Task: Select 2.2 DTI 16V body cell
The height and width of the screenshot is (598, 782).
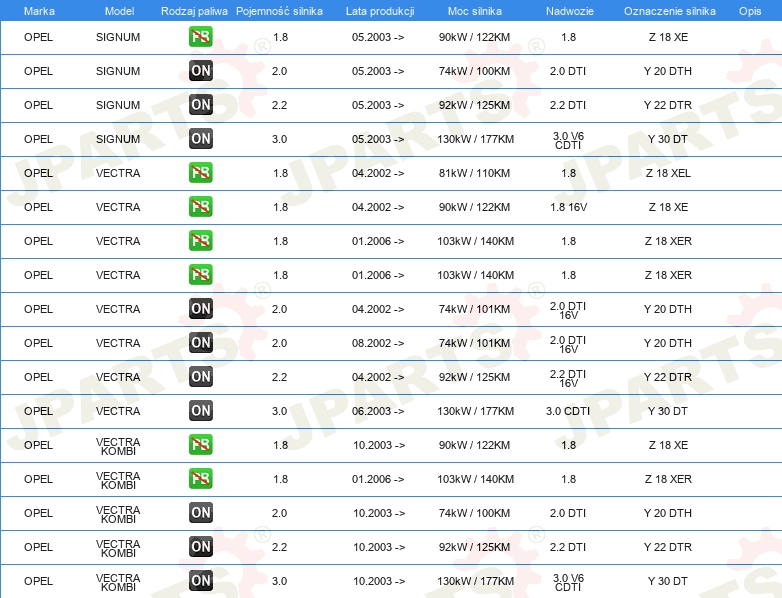Action: pyautogui.click(x=568, y=378)
